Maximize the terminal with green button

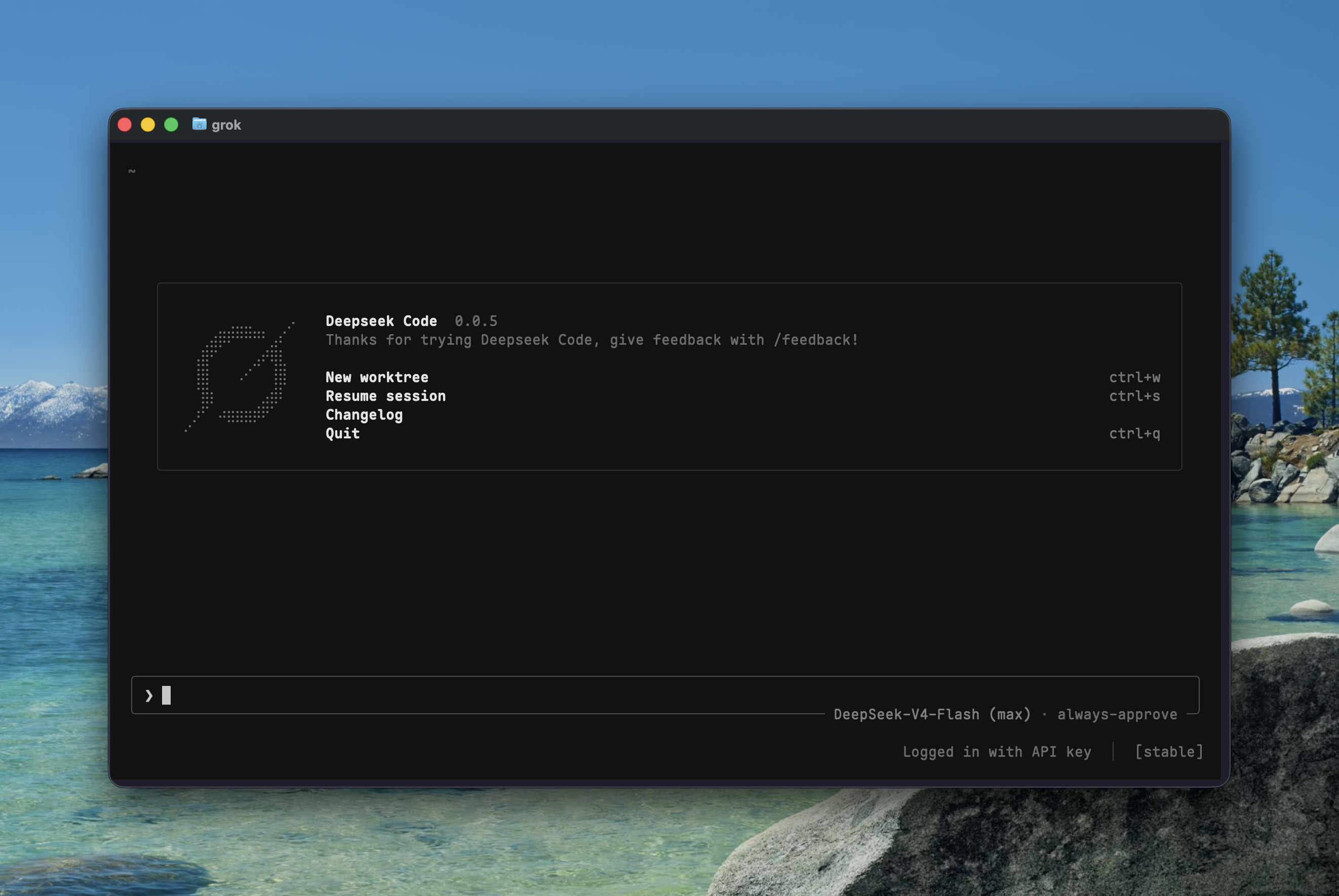point(172,125)
